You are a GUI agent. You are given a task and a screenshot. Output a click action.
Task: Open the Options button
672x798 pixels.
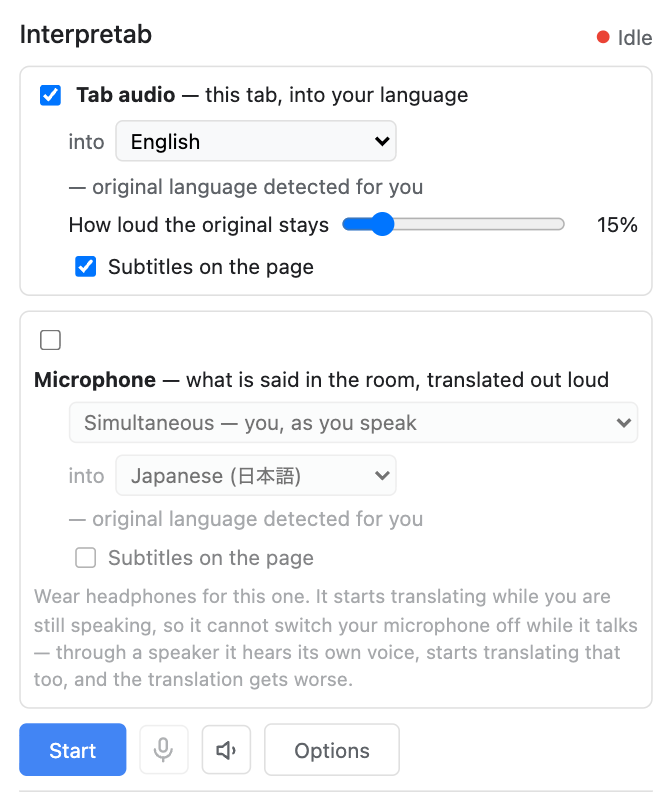(332, 750)
